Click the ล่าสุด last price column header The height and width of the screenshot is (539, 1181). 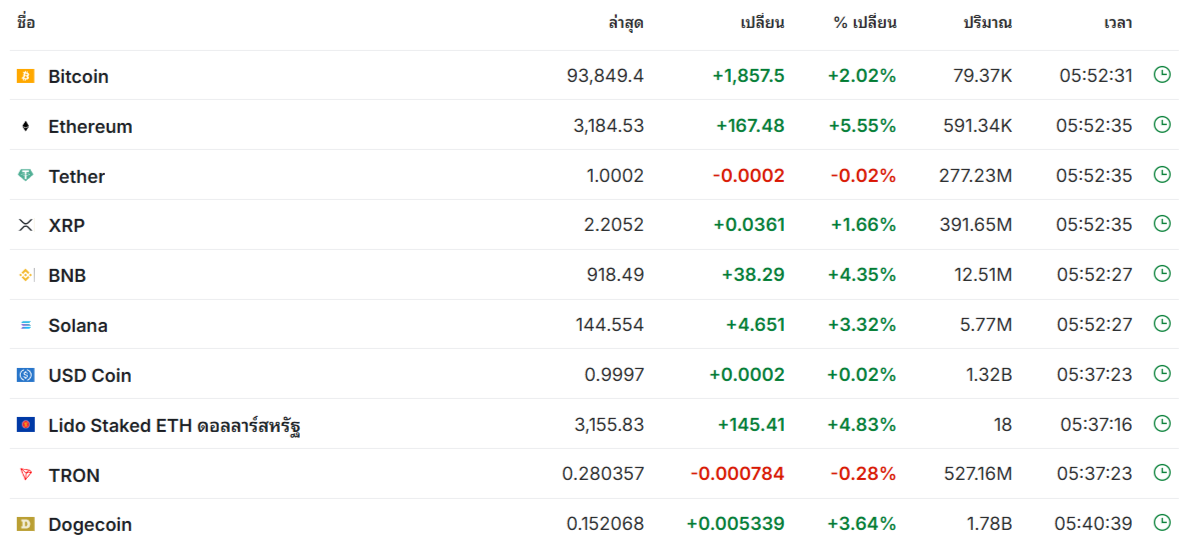click(626, 22)
